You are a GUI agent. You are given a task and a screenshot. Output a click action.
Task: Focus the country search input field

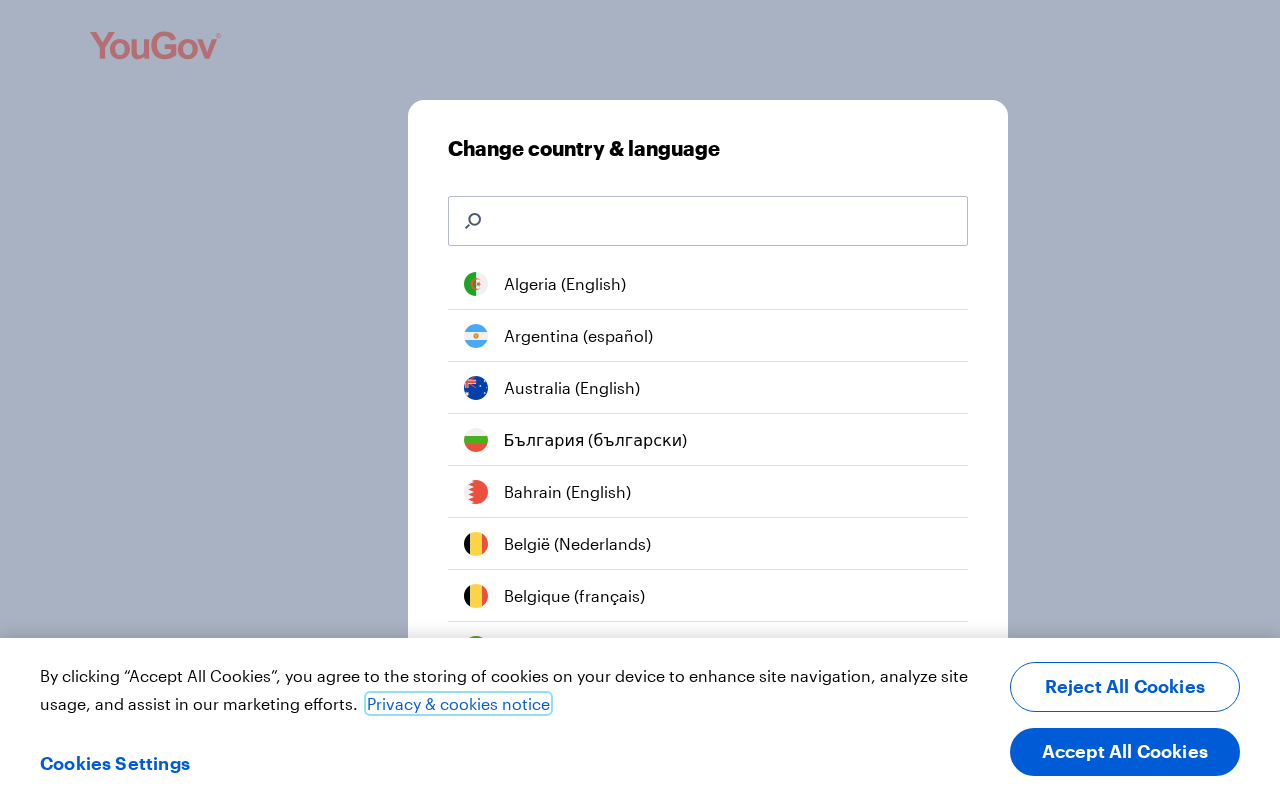coord(708,221)
